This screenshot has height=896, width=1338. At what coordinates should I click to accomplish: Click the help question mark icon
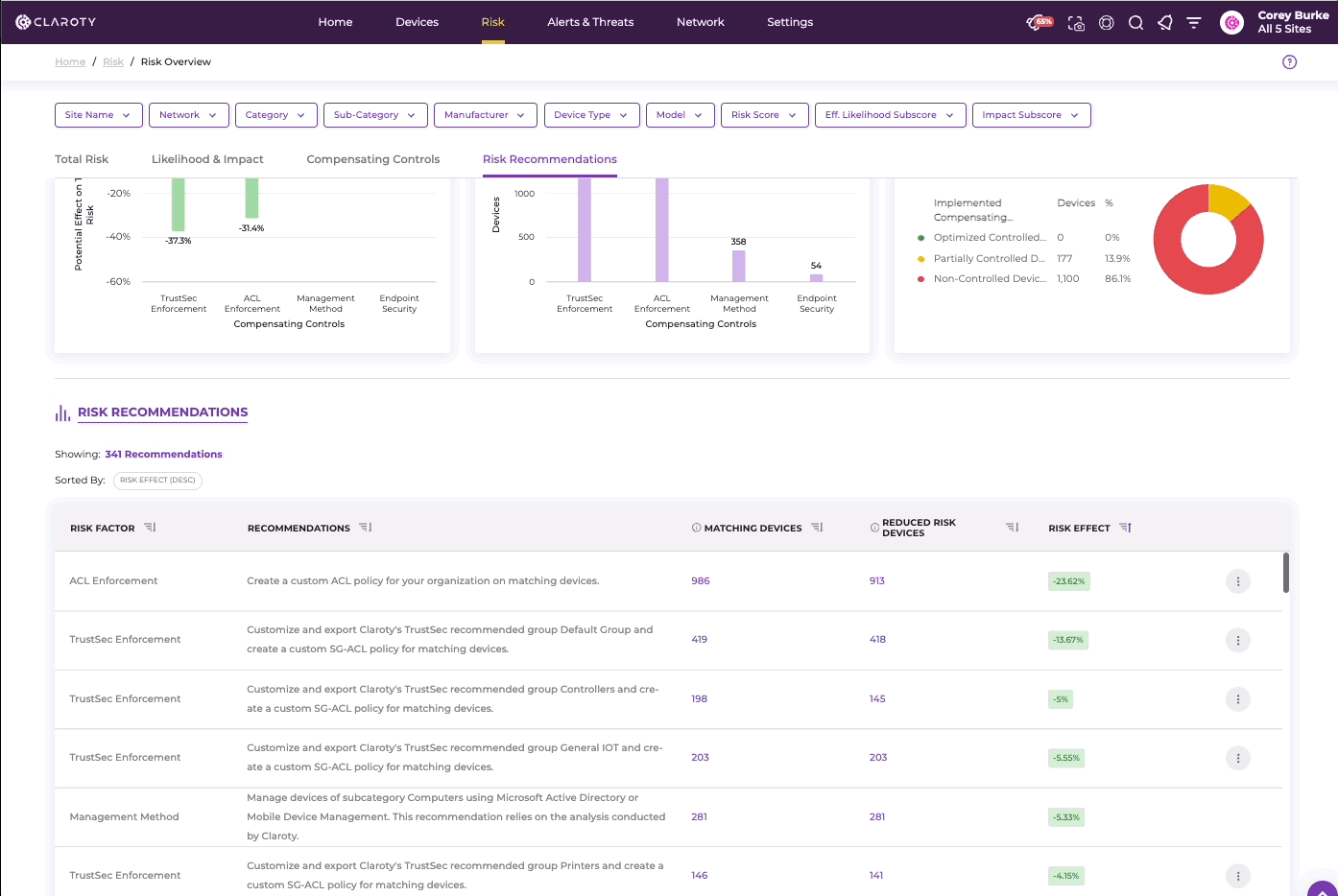(1289, 62)
